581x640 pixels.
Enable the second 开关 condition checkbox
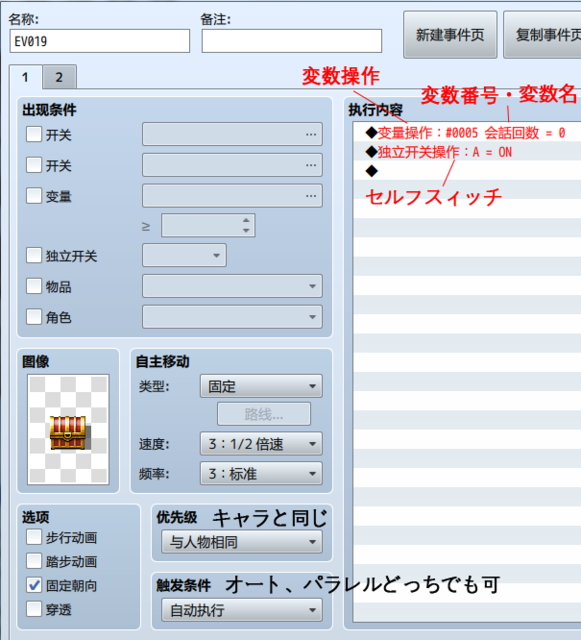[34, 165]
